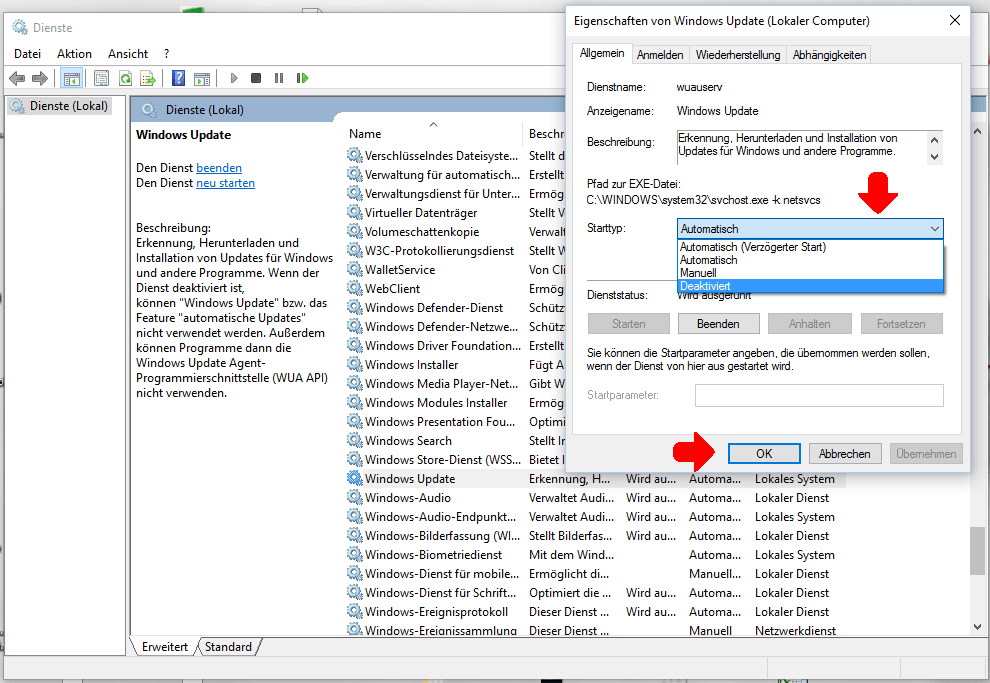Stop the service with the toolbar stop icon
This screenshot has width=990, height=683.
click(256, 78)
